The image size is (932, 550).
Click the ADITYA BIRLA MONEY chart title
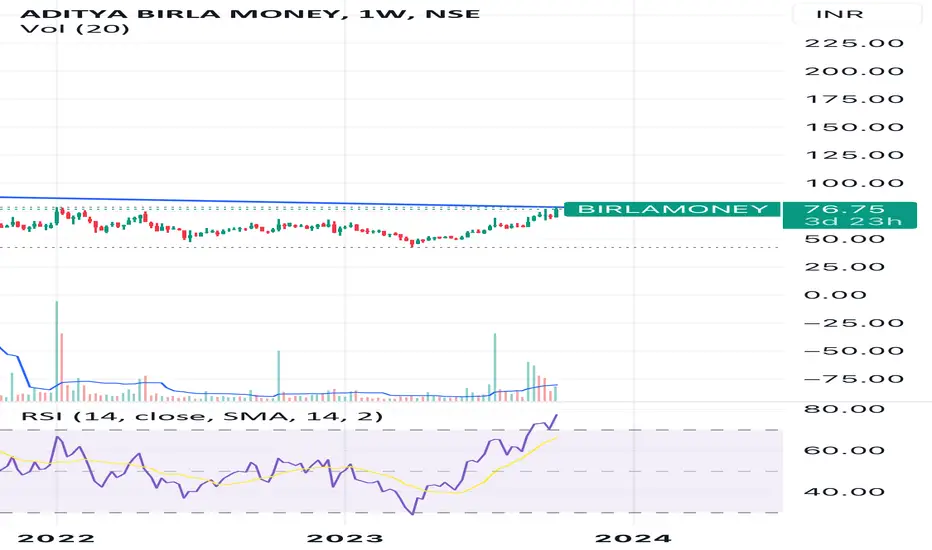coord(250,12)
